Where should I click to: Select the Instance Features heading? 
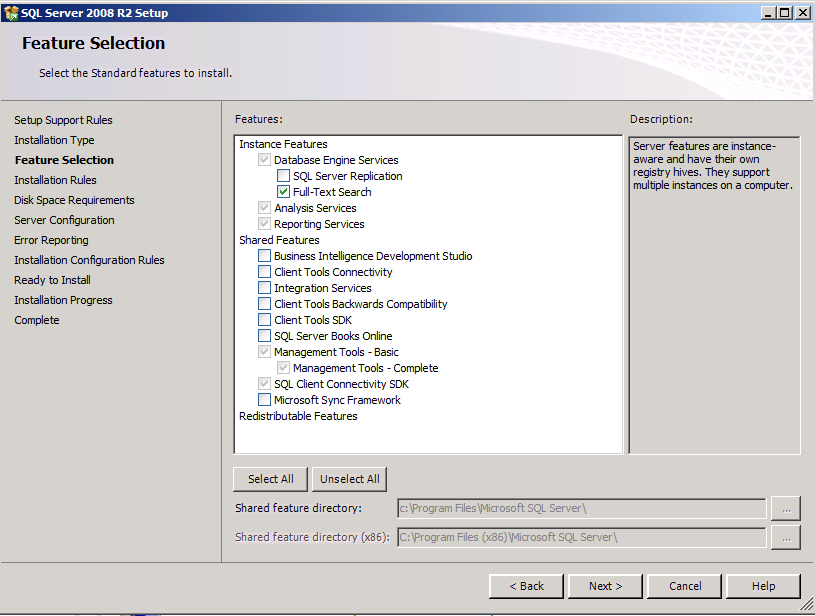click(283, 144)
